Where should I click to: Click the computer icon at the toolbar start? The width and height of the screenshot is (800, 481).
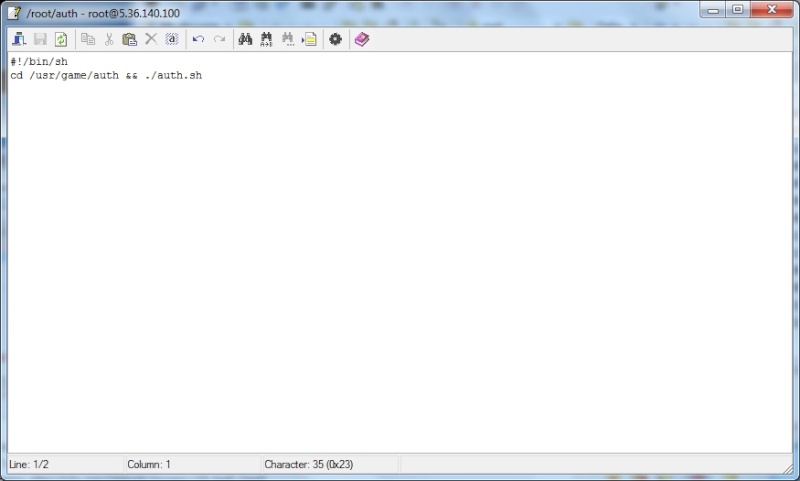click(x=19, y=39)
